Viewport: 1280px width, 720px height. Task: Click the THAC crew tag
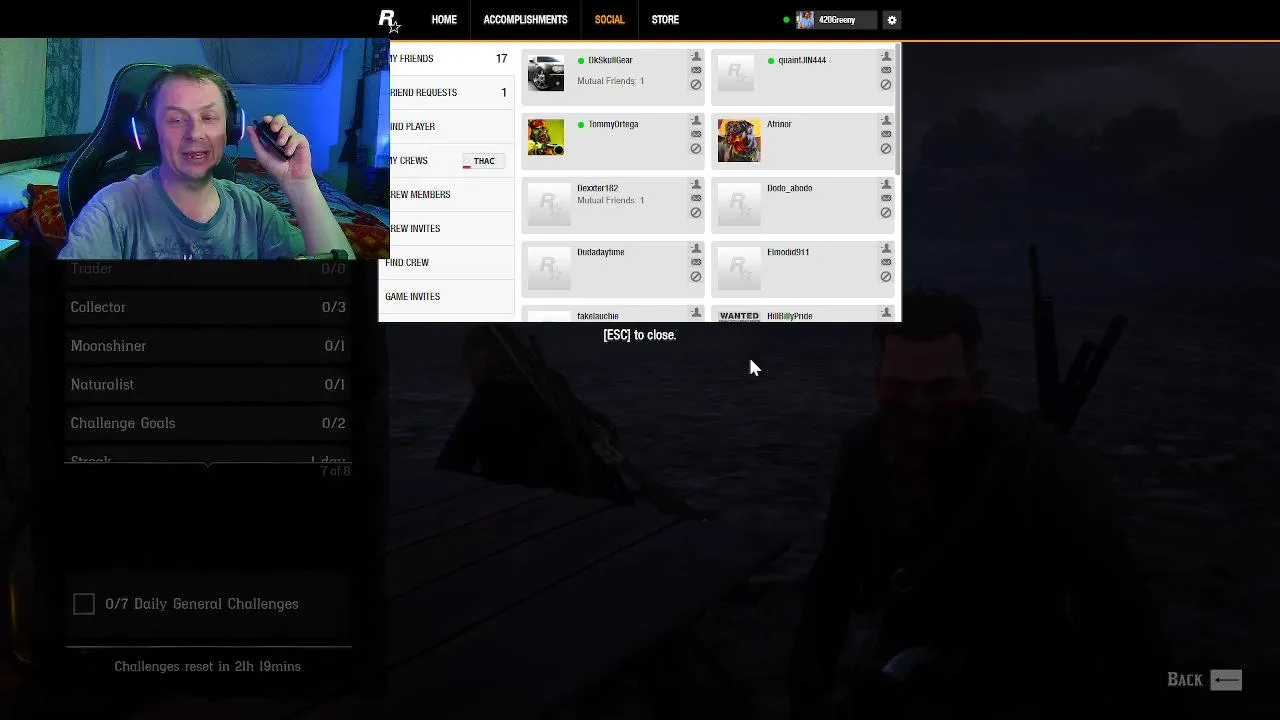click(483, 161)
